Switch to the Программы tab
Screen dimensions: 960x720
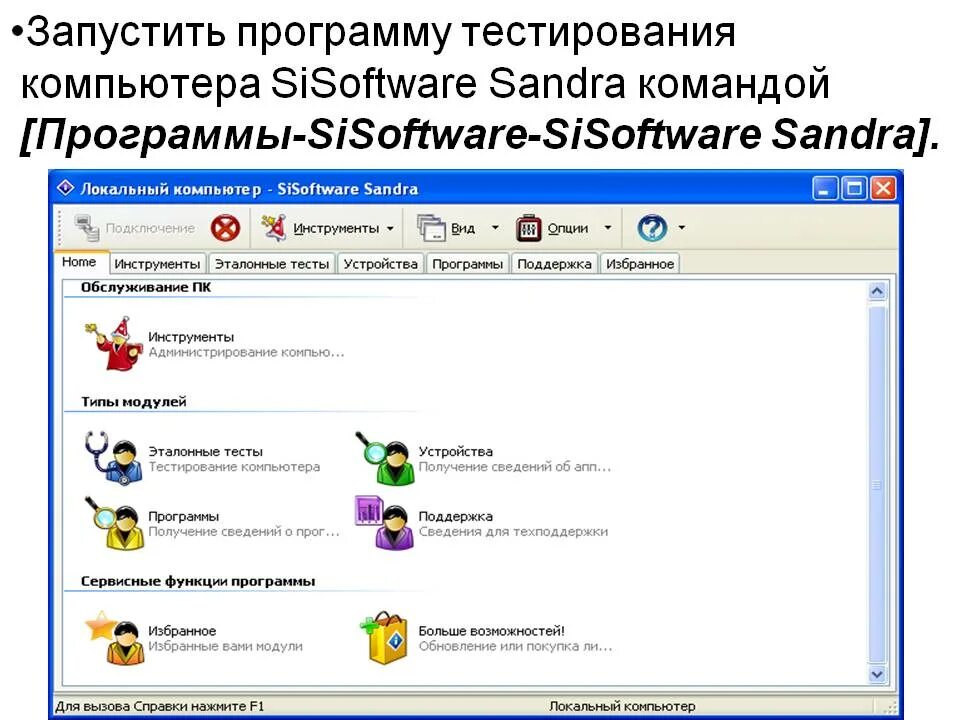click(x=467, y=264)
